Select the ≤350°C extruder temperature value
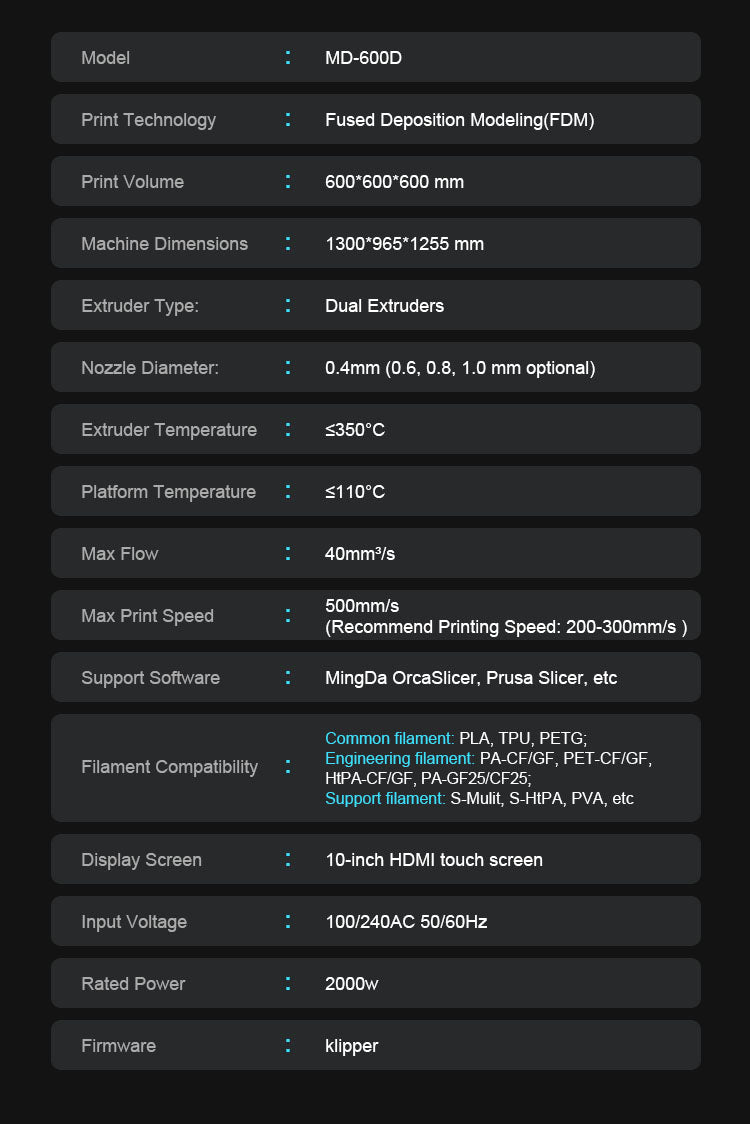The height and width of the screenshot is (1124, 750). pyautogui.click(x=354, y=430)
